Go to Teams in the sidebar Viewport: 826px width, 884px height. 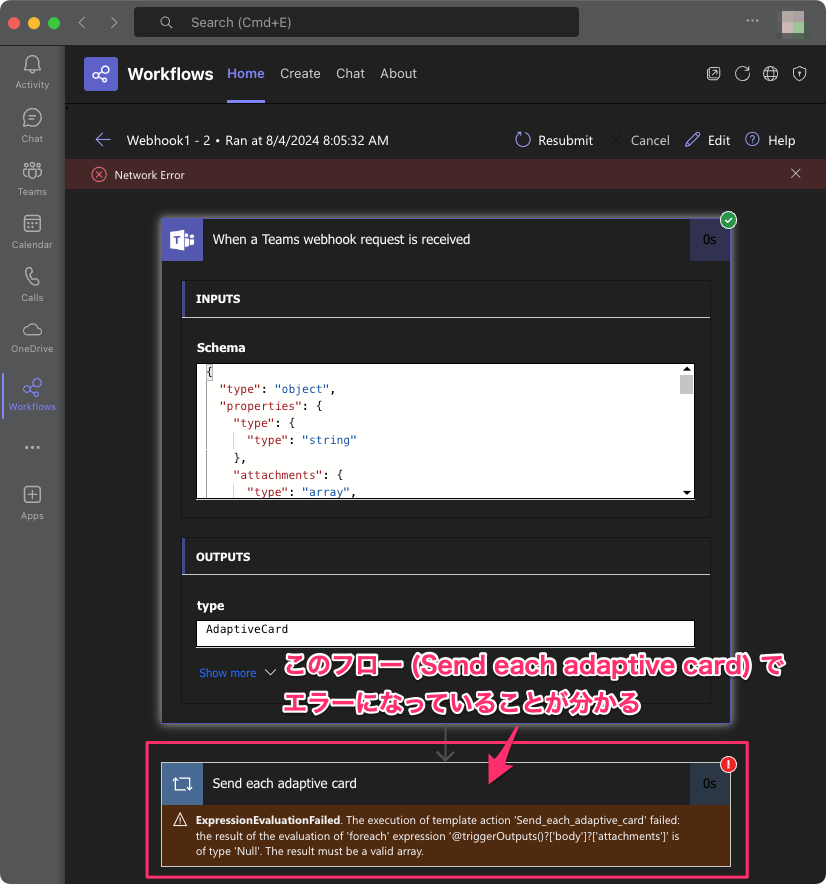coord(32,179)
